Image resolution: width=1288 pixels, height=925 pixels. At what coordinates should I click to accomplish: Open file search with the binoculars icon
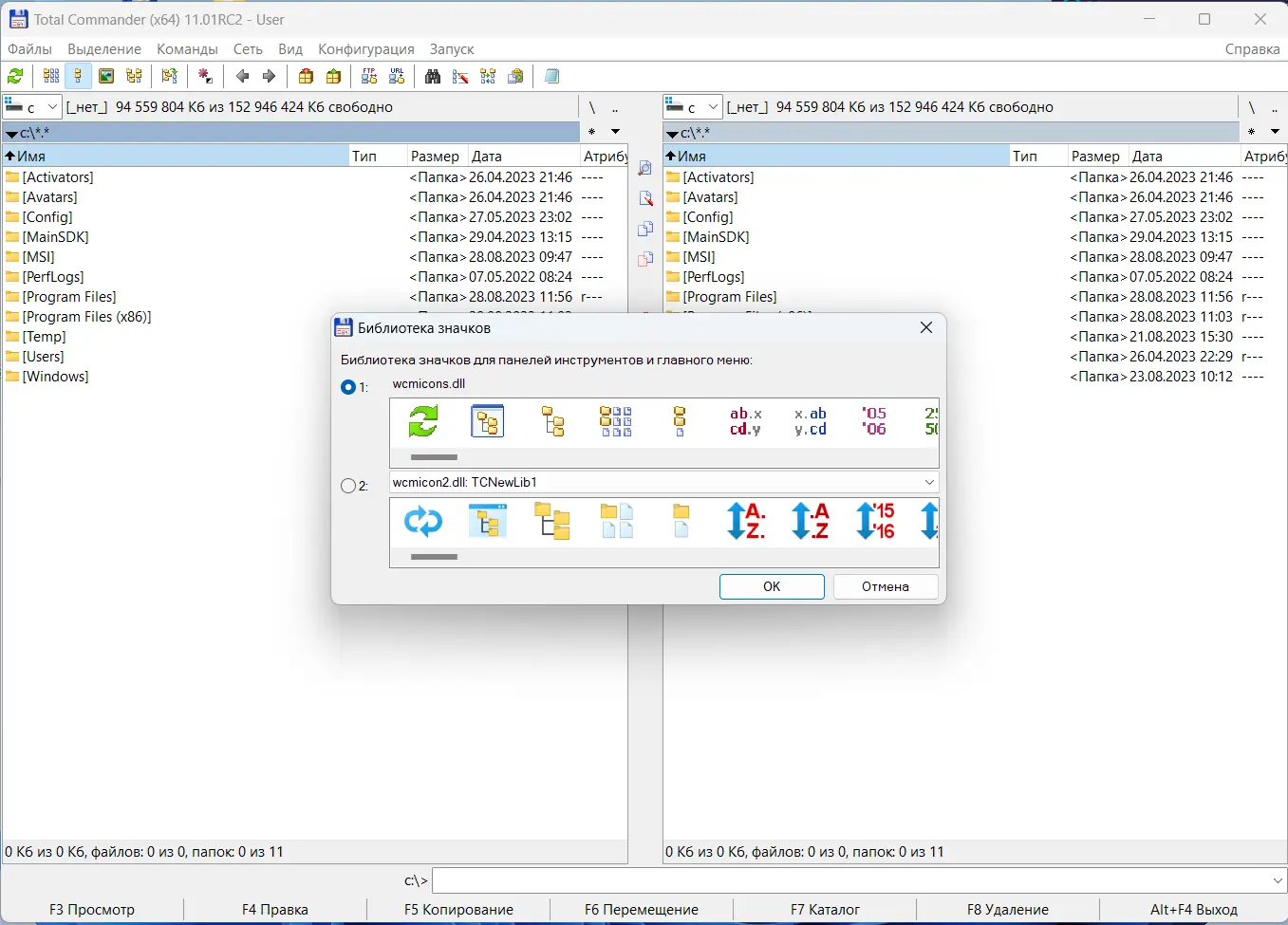point(433,77)
